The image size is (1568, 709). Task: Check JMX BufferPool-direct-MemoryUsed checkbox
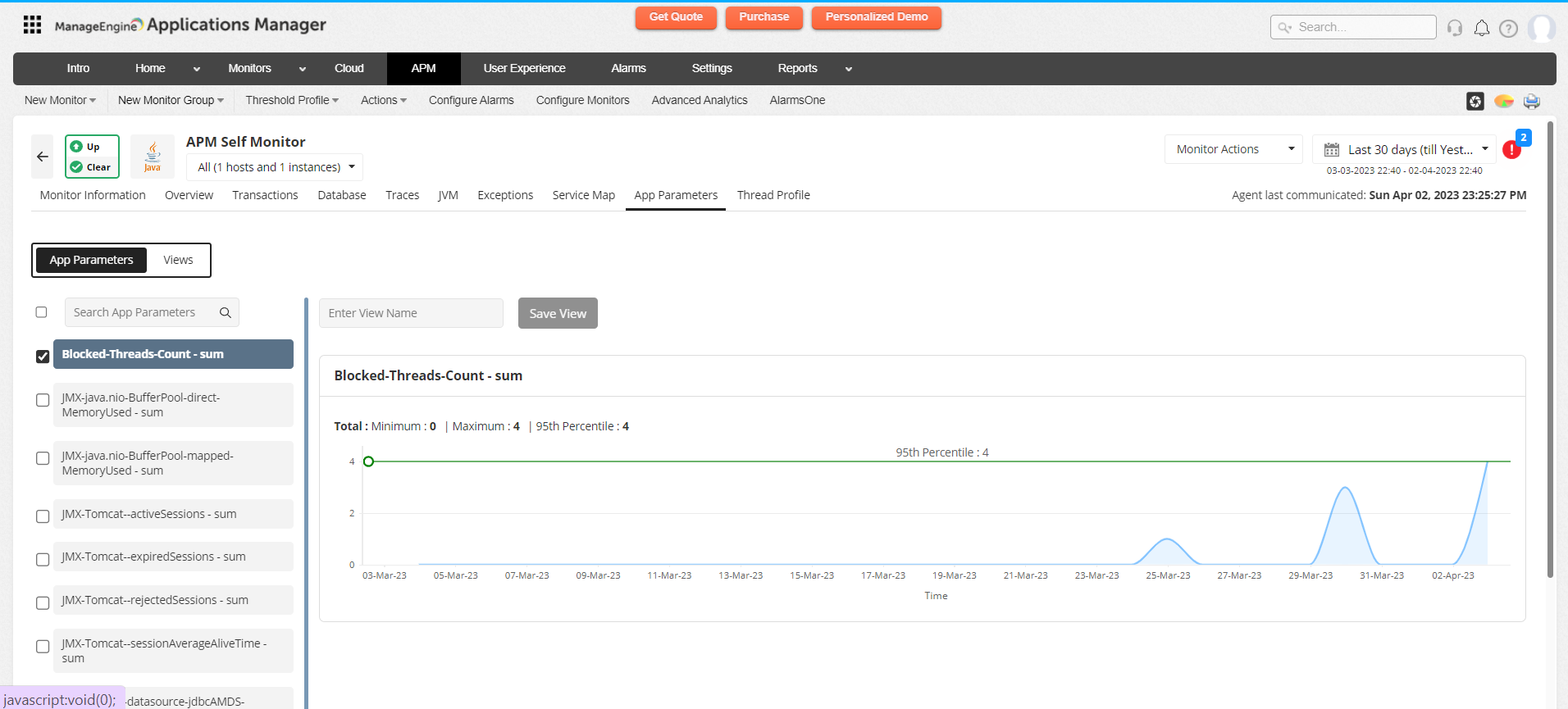pyautogui.click(x=43, y=400)
